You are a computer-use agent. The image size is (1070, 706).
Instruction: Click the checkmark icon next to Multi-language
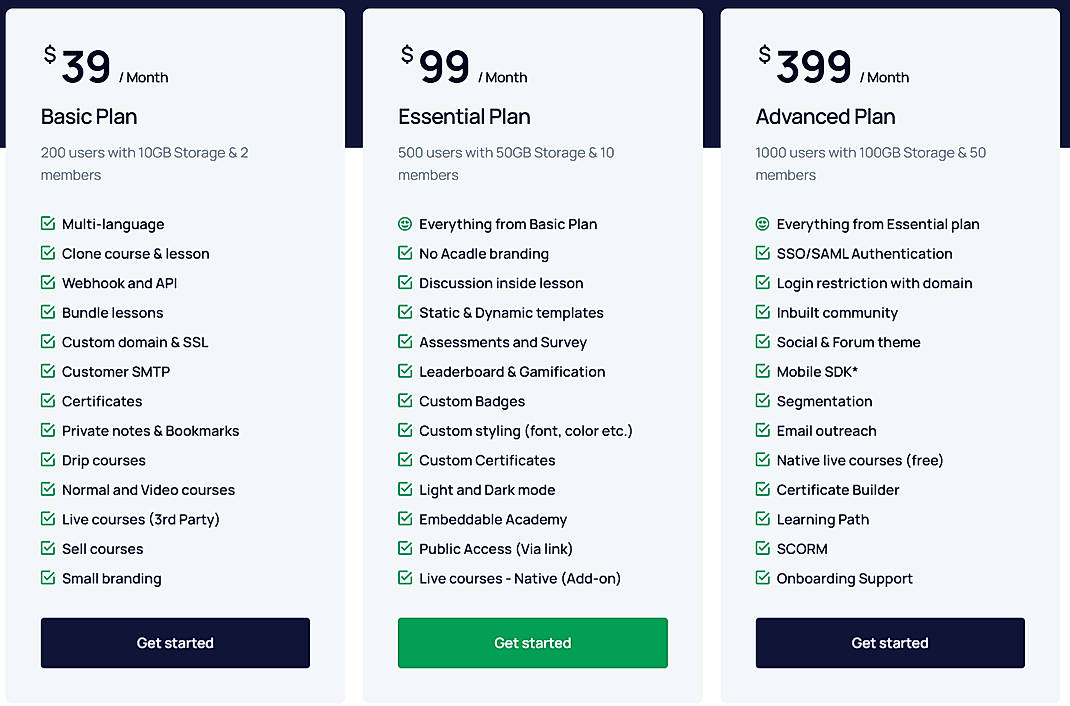47,224
